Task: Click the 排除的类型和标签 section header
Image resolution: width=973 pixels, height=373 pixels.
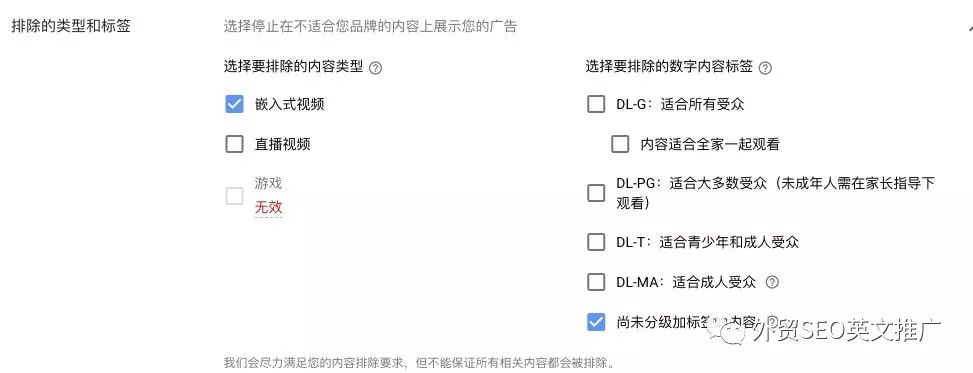Action: click(x=71, y=27)
